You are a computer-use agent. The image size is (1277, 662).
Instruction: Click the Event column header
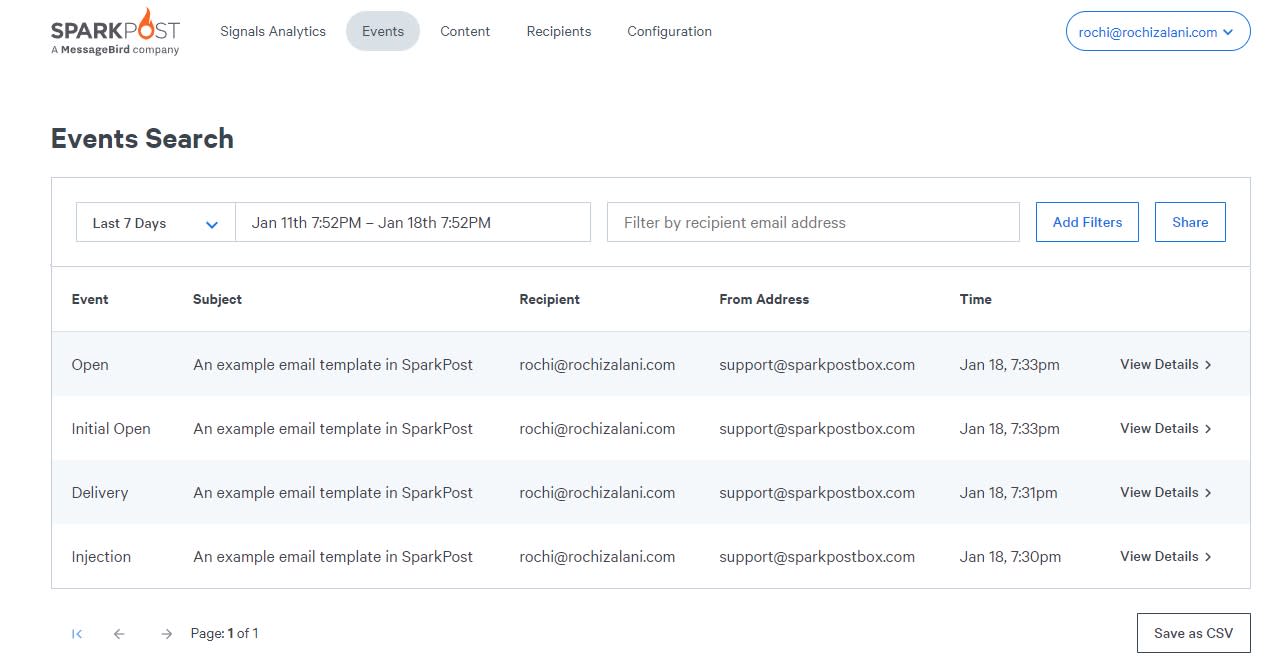[x=90, y=299]
